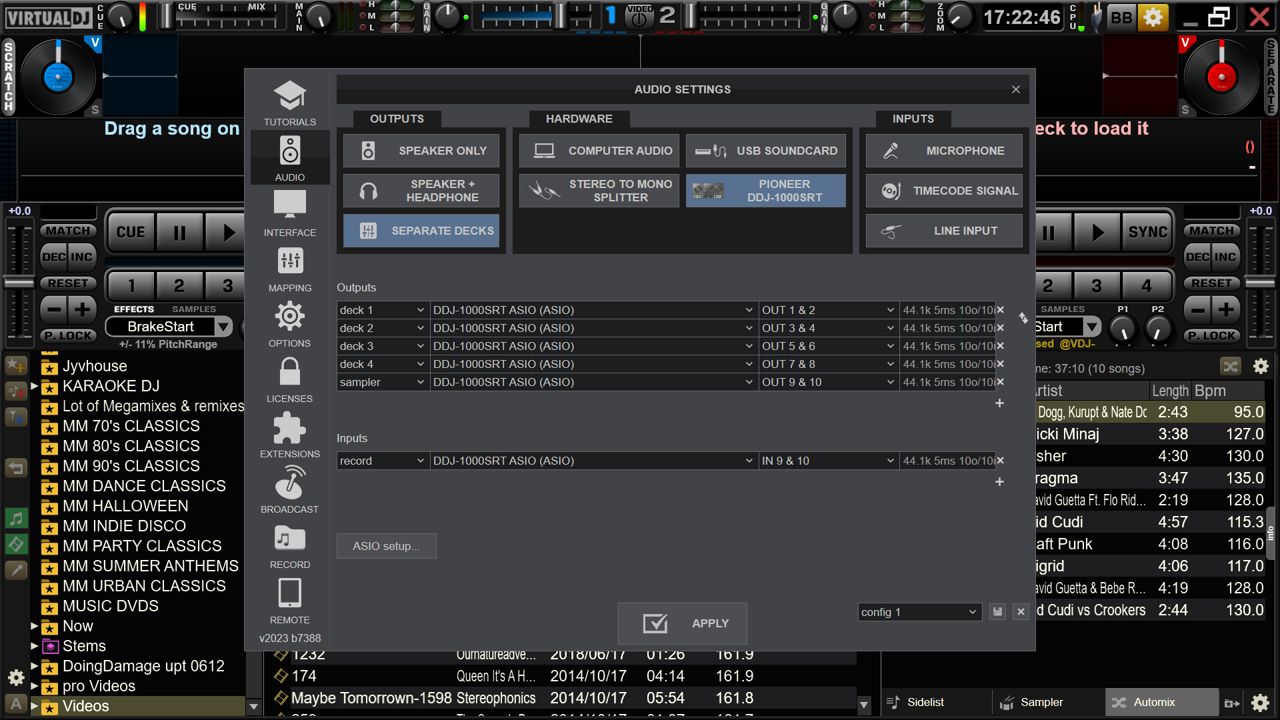Select Computer Audio hardware option

point(599,151)
